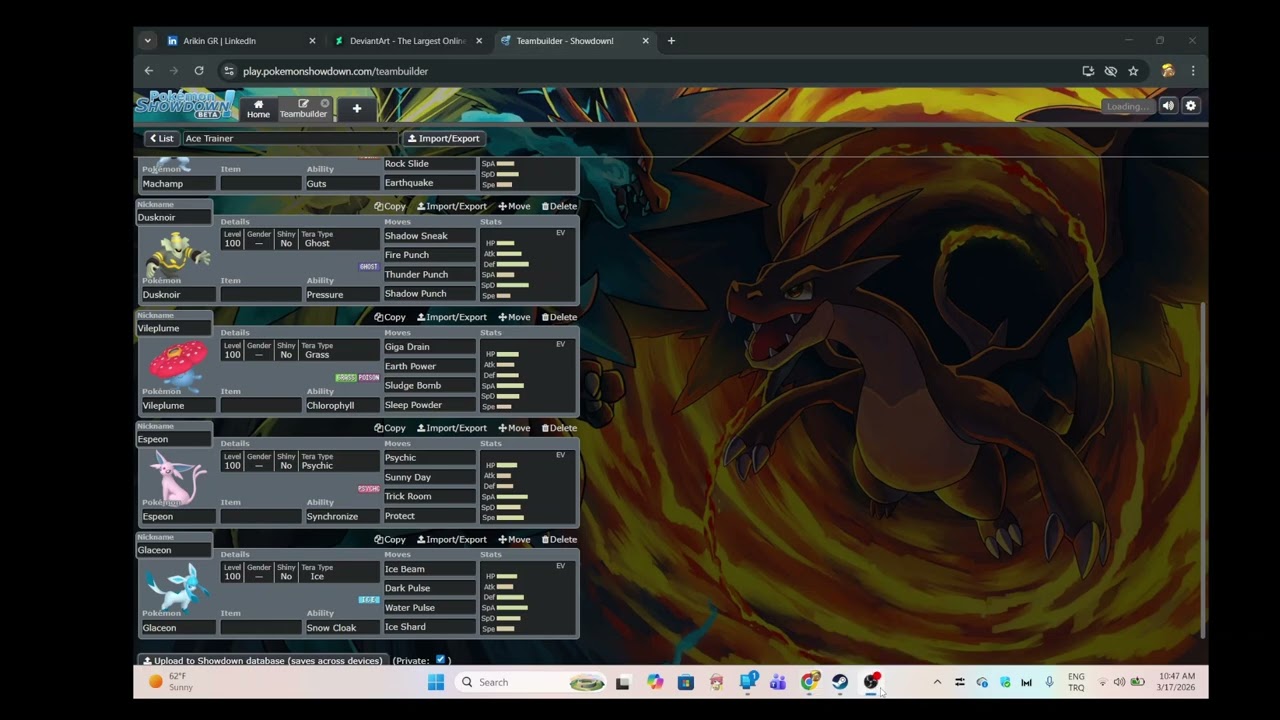This screenshot has height=720, width=1280.
Task: Open a new browser tab
Action: pos(671,41)
